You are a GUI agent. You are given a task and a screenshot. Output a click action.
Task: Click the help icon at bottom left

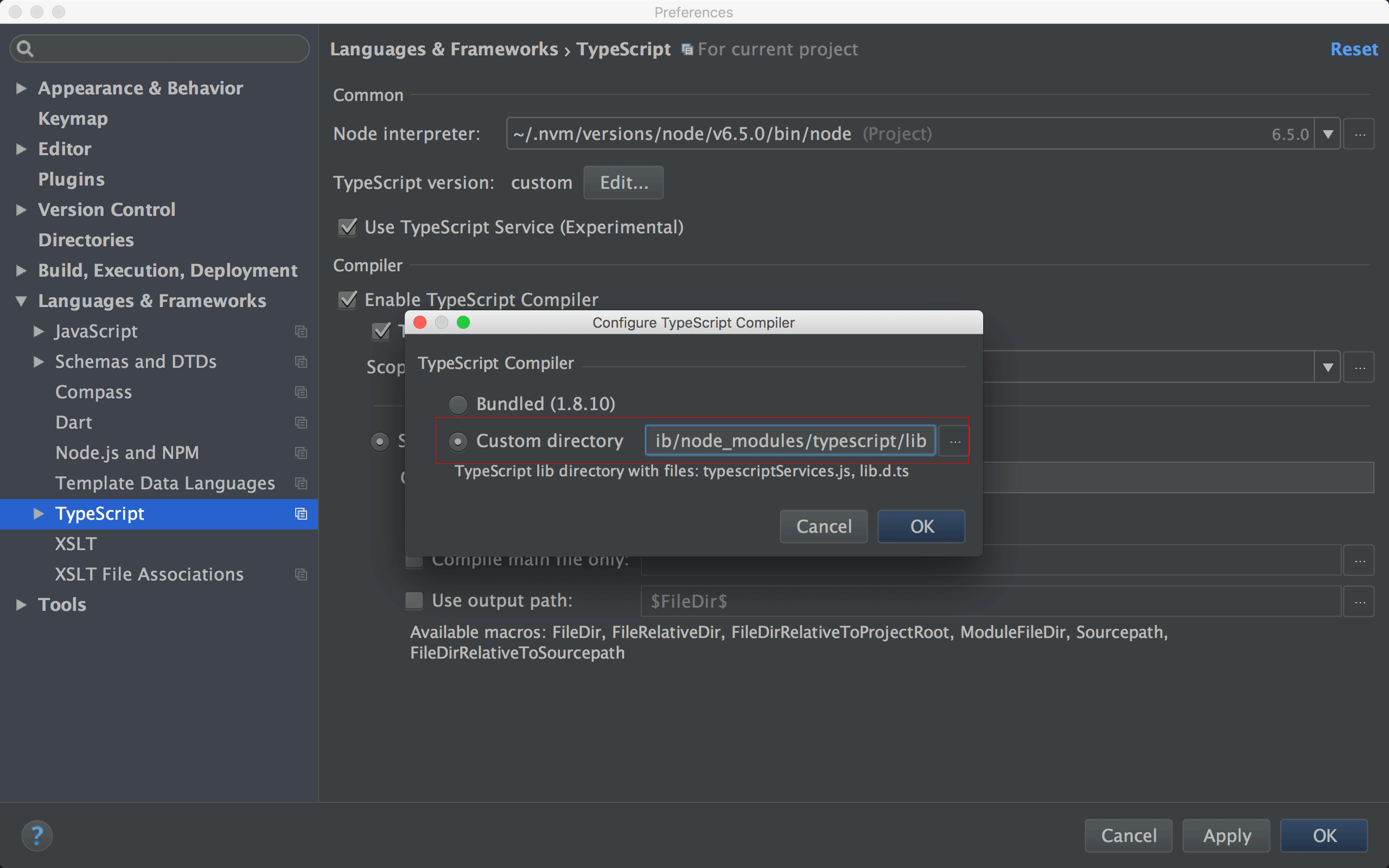click(37, 835)
